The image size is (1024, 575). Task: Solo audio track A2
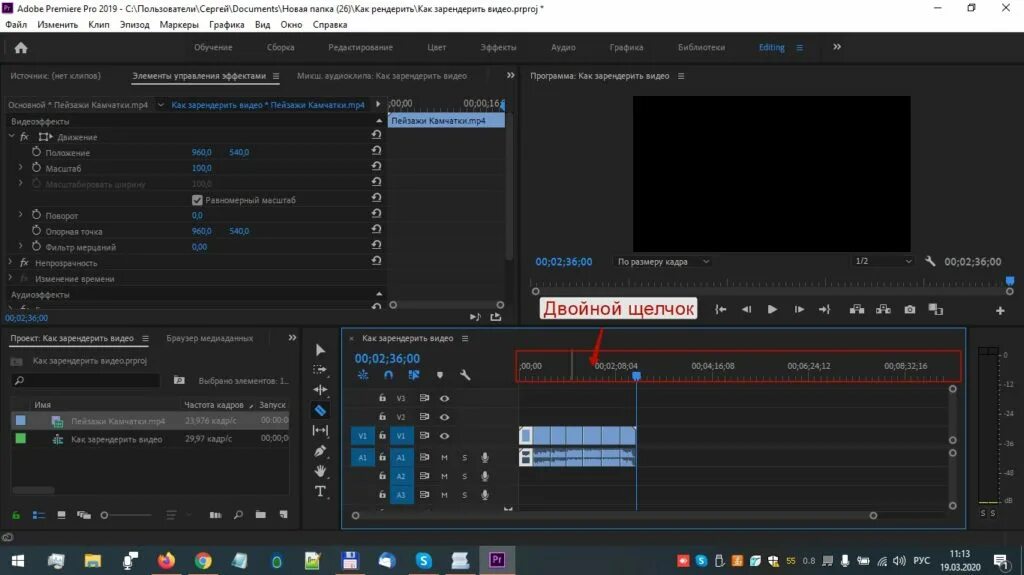[x=465, y=476]
